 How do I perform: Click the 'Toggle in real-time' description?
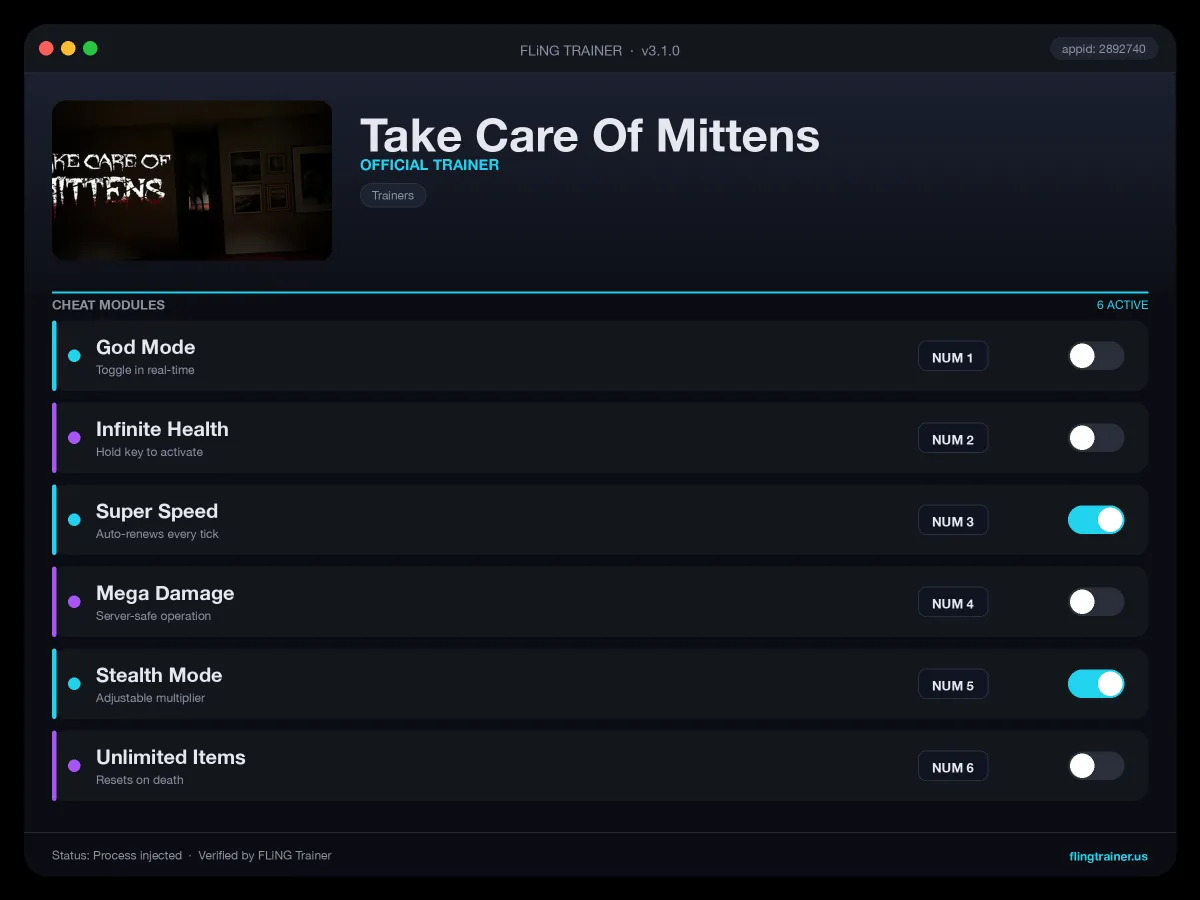(145, 370)
